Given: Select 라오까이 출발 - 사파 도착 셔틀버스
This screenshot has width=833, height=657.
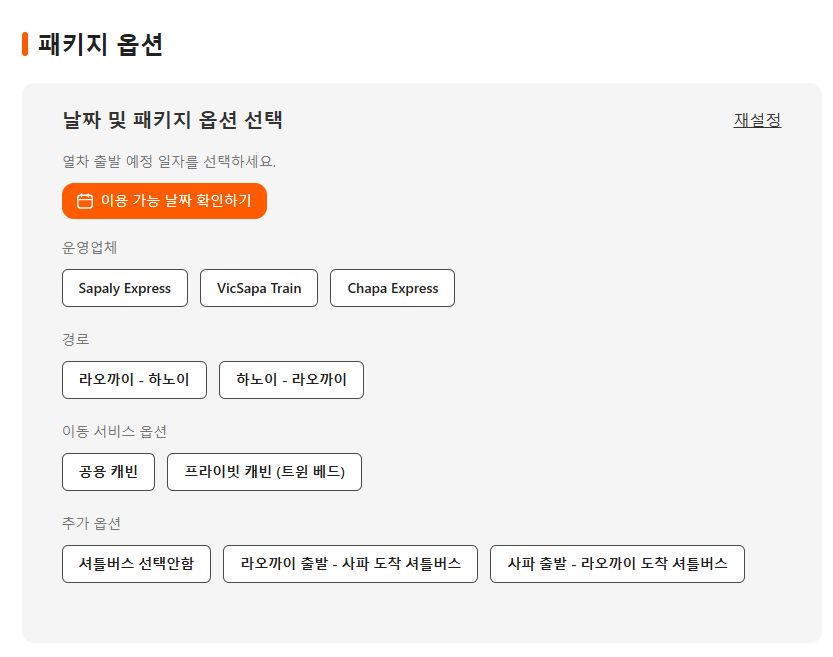Looking at the screenshot, I should coord(351,564).
